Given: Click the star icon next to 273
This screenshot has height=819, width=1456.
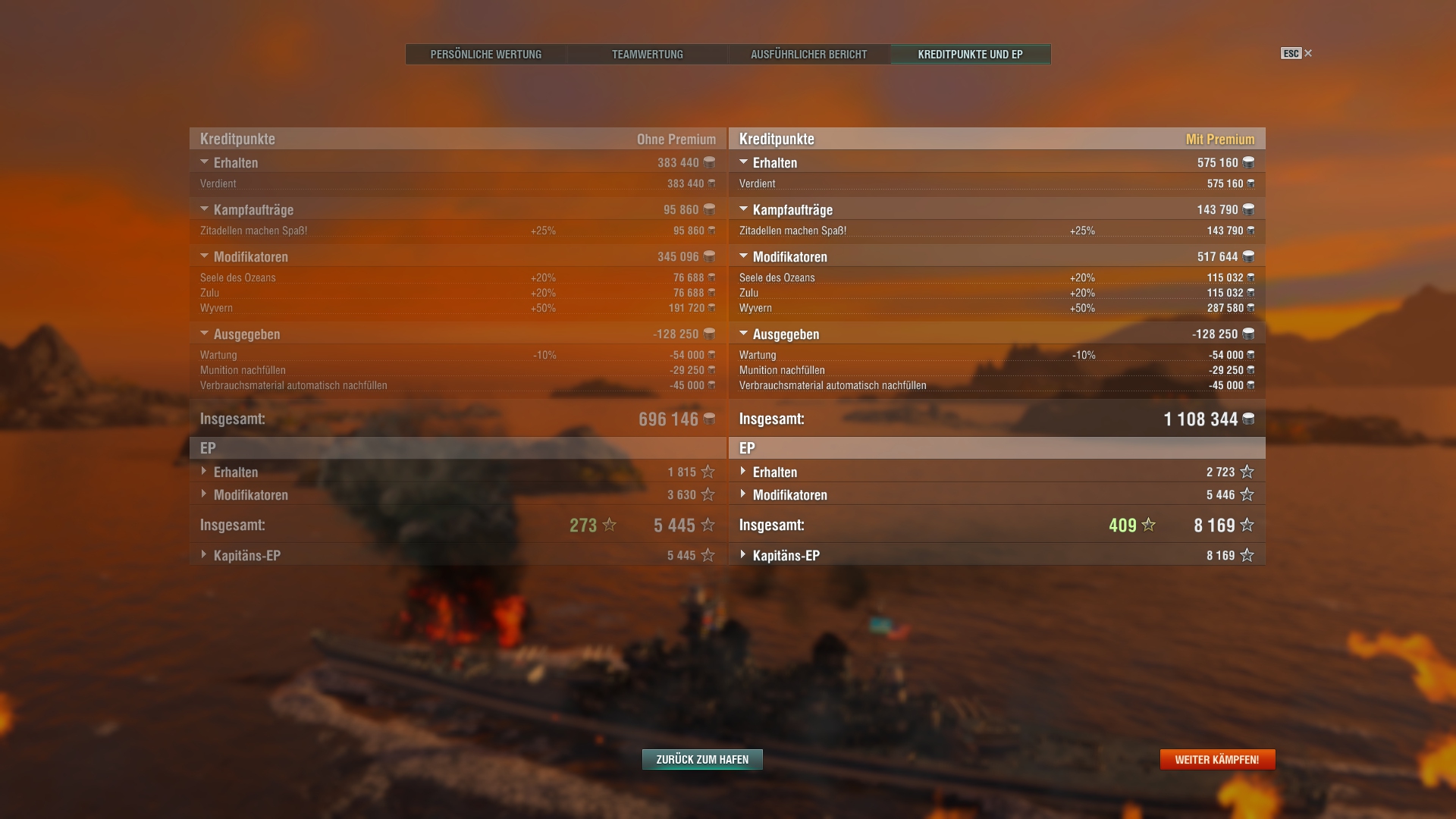Looking at the screenshot, I should click(610, 525).
